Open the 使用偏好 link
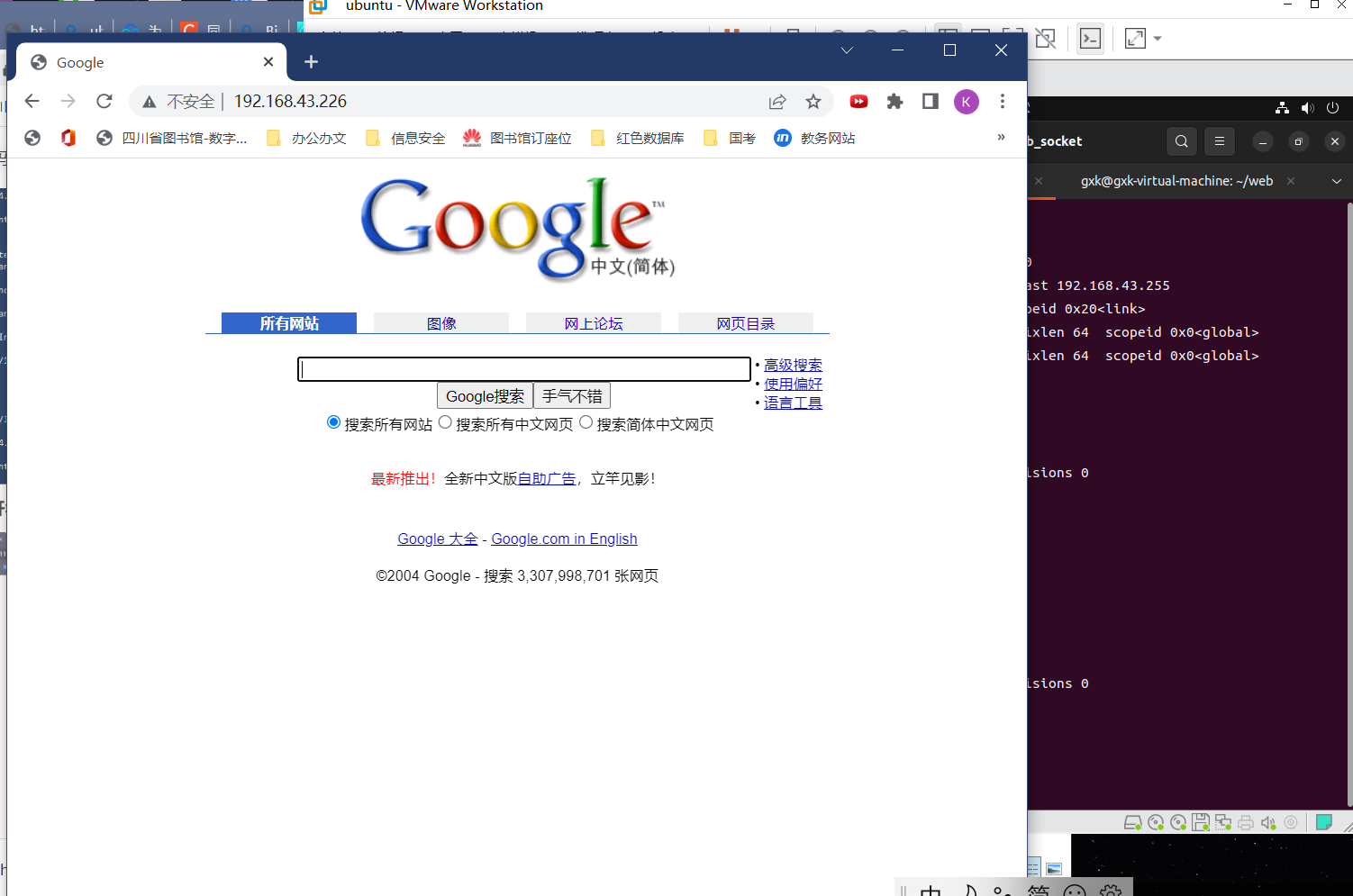 point(793,384)
